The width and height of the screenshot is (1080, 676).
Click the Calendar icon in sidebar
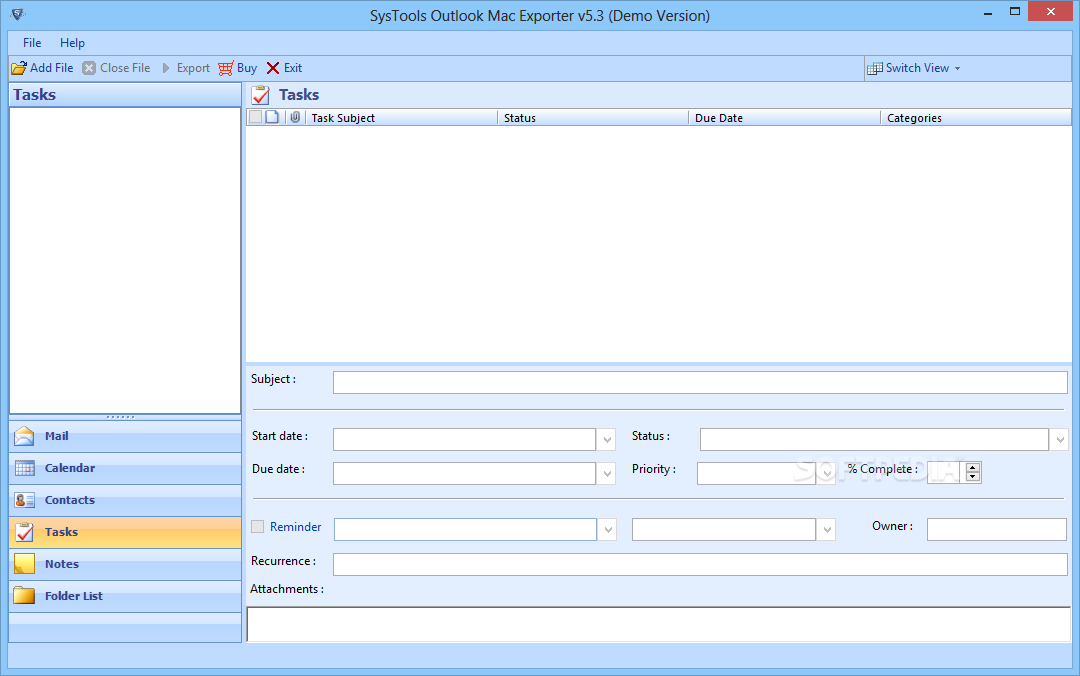click(x=24, y=469)
